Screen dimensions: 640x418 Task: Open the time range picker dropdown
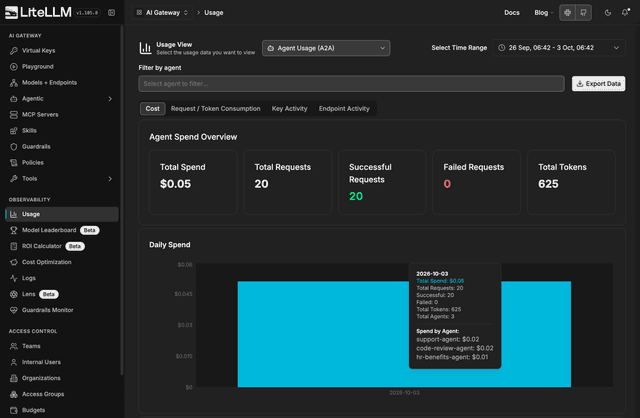pos(558,48)
